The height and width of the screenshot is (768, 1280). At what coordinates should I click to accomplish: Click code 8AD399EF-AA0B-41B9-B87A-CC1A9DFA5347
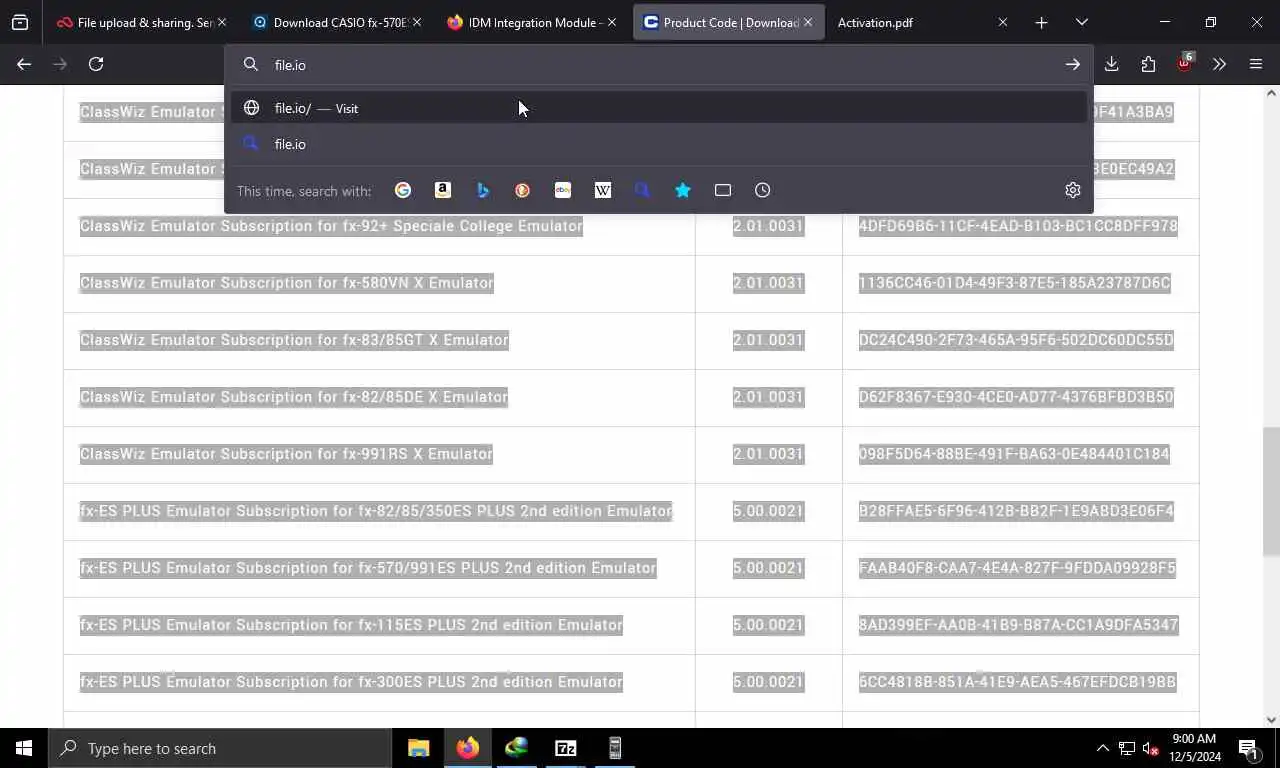[x=1018, y=625]
